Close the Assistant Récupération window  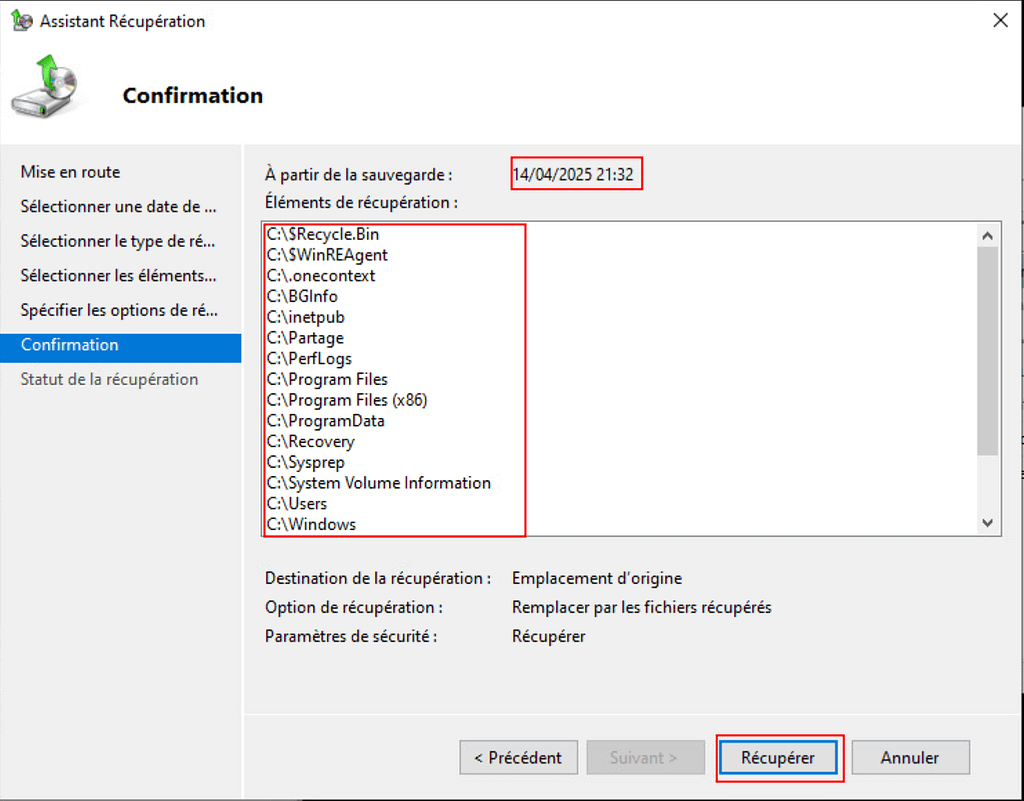999,21
